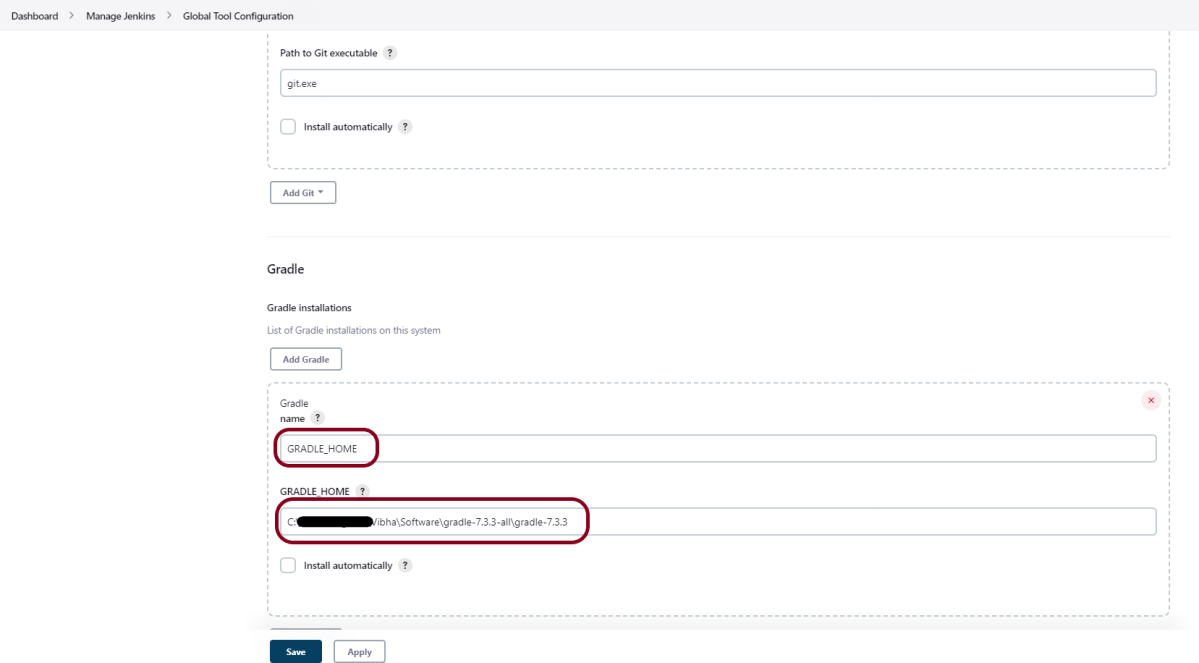Select Global Tool Configuration breadcrumb
Image resolution: width=1199 pixels, height=663 pixels.
[238, 16]
